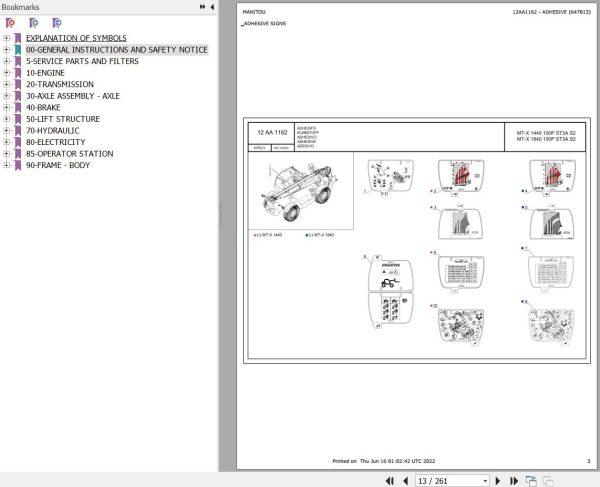Open the page number dropdown
Screen dimensions: 600x487
(x=485, y=481)
